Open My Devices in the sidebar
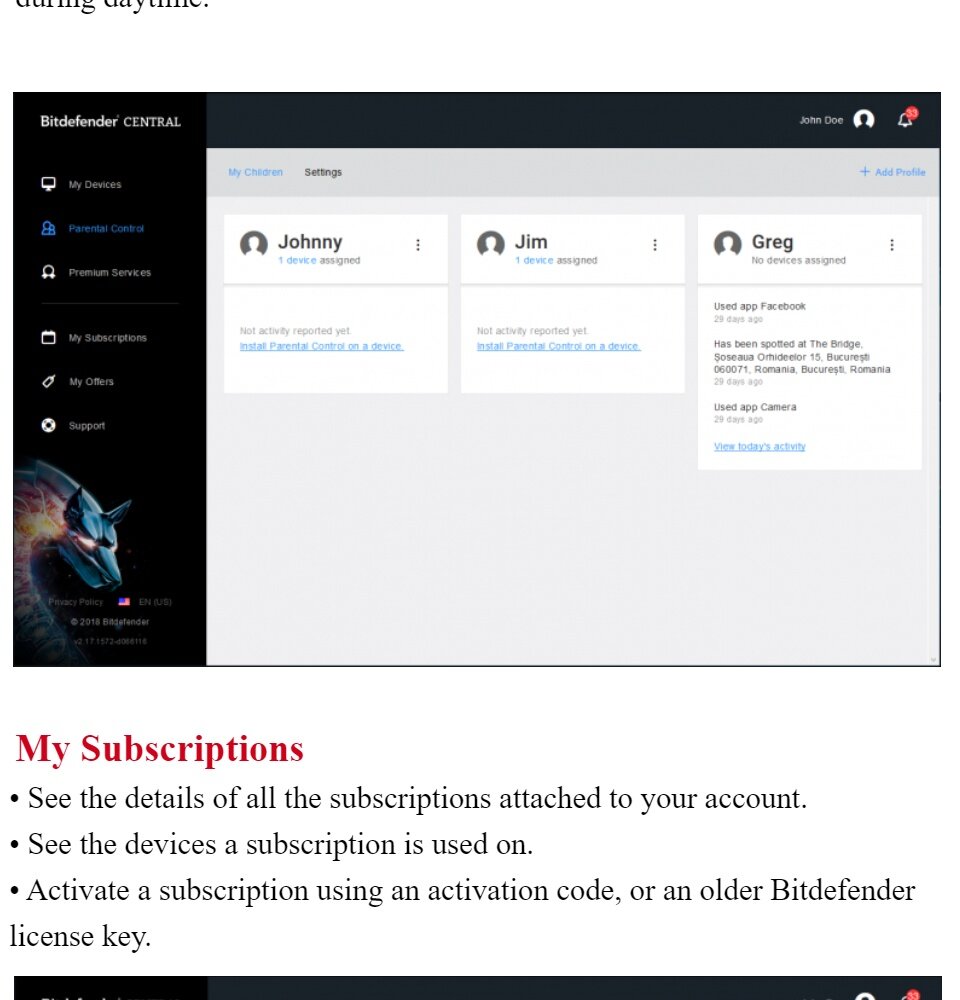The width and height of the screenshot is (960, 1000). click(94, 184)
